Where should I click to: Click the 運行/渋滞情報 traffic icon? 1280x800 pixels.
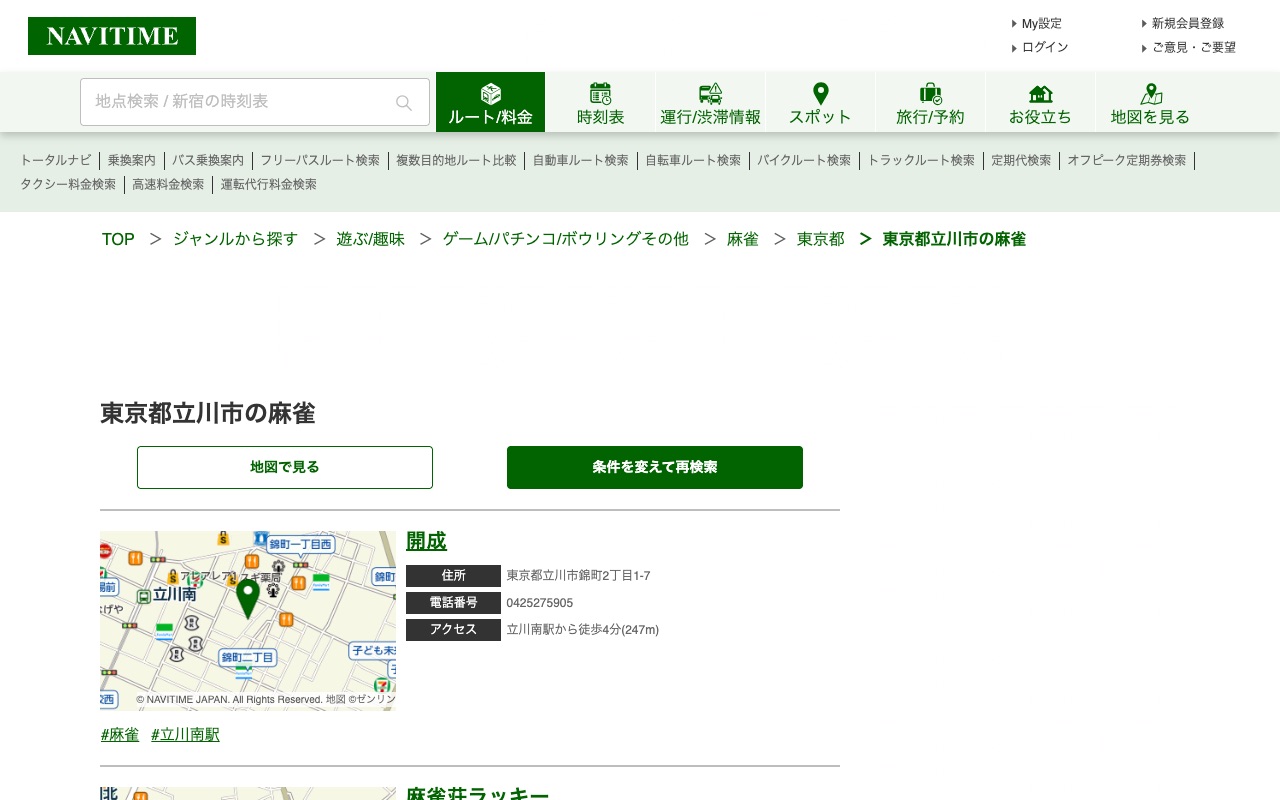710,92
